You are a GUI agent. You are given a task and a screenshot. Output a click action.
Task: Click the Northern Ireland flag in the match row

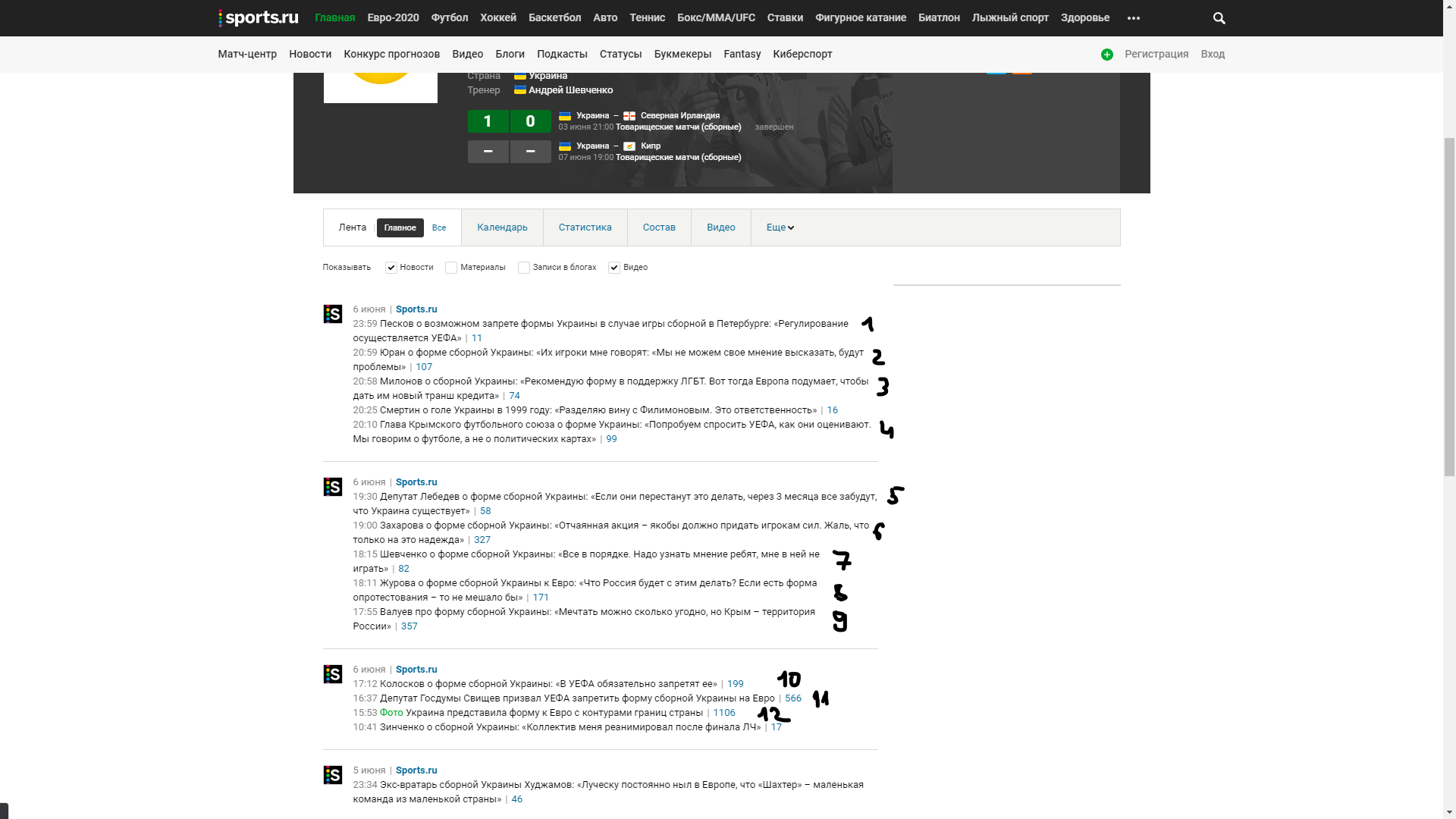coord(629,116)
